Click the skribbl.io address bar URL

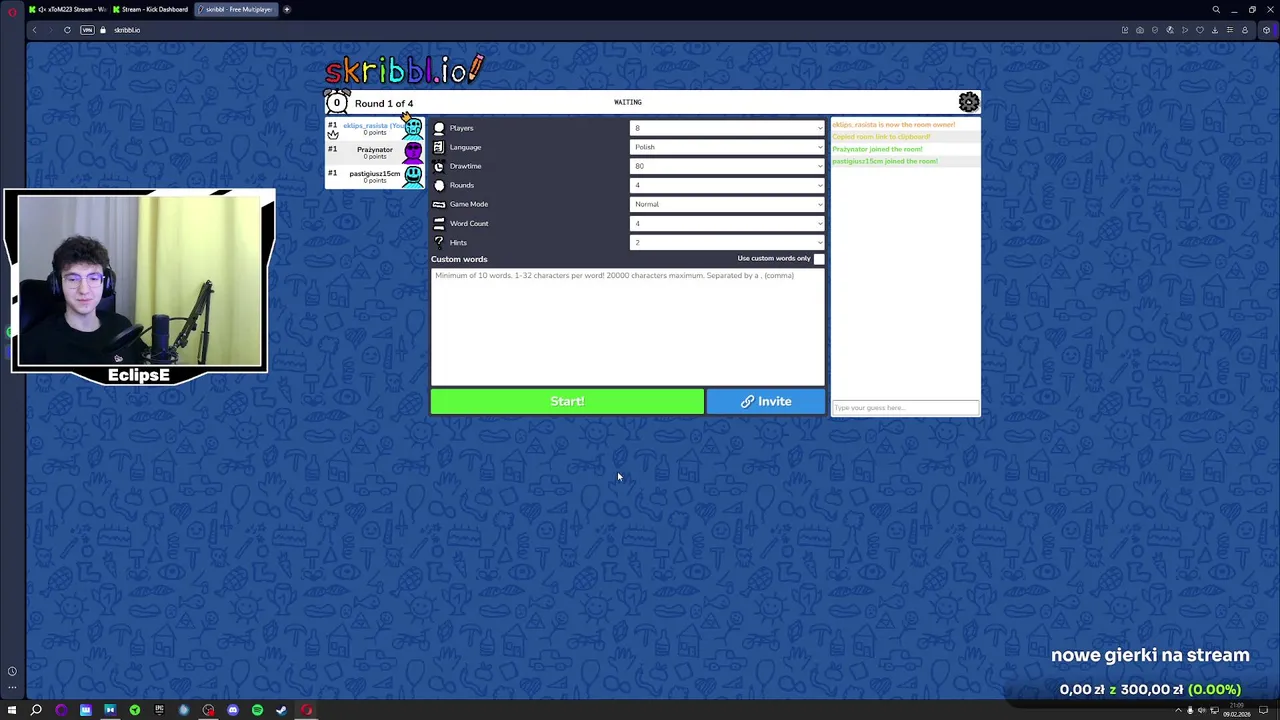(x=127, y=30)
